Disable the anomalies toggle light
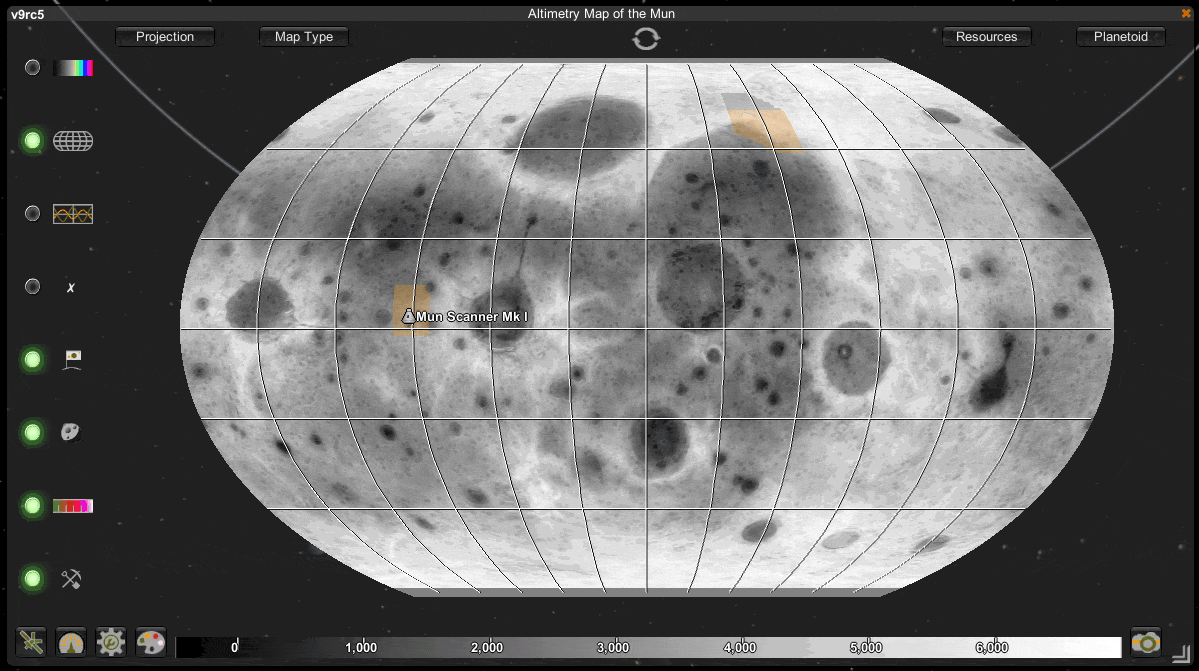 pos(32,433)
